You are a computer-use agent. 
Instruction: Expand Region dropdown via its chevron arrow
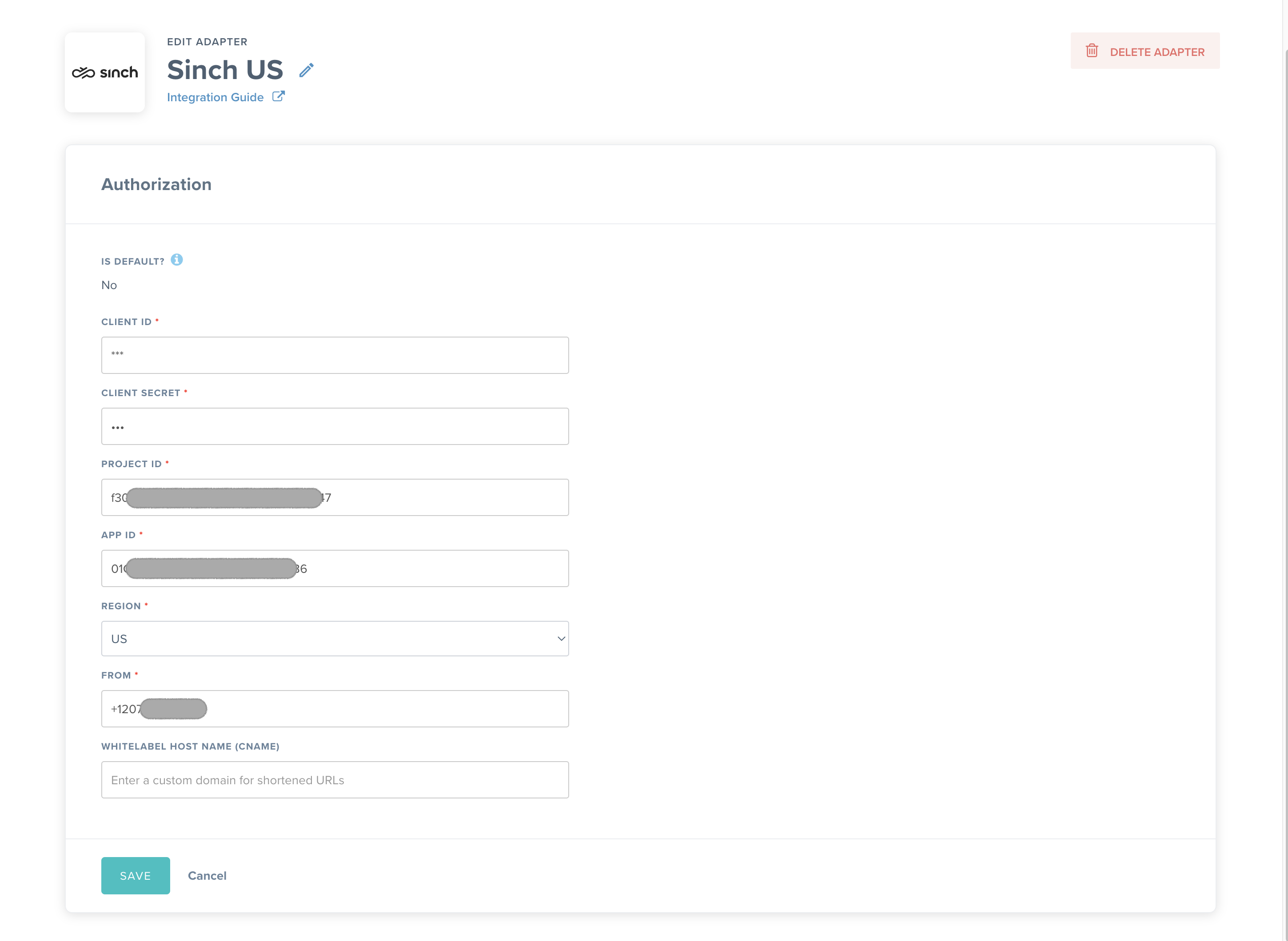[561, 639]
